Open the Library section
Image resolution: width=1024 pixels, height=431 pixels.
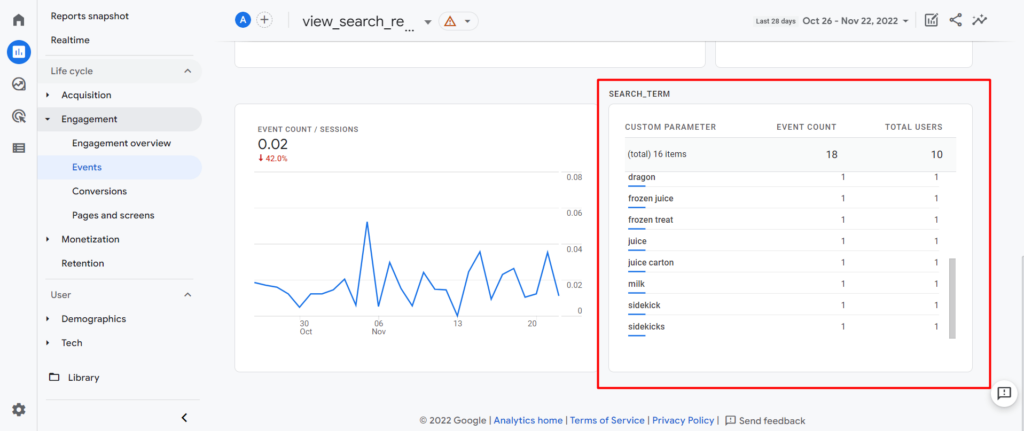[x=84, y=377]
